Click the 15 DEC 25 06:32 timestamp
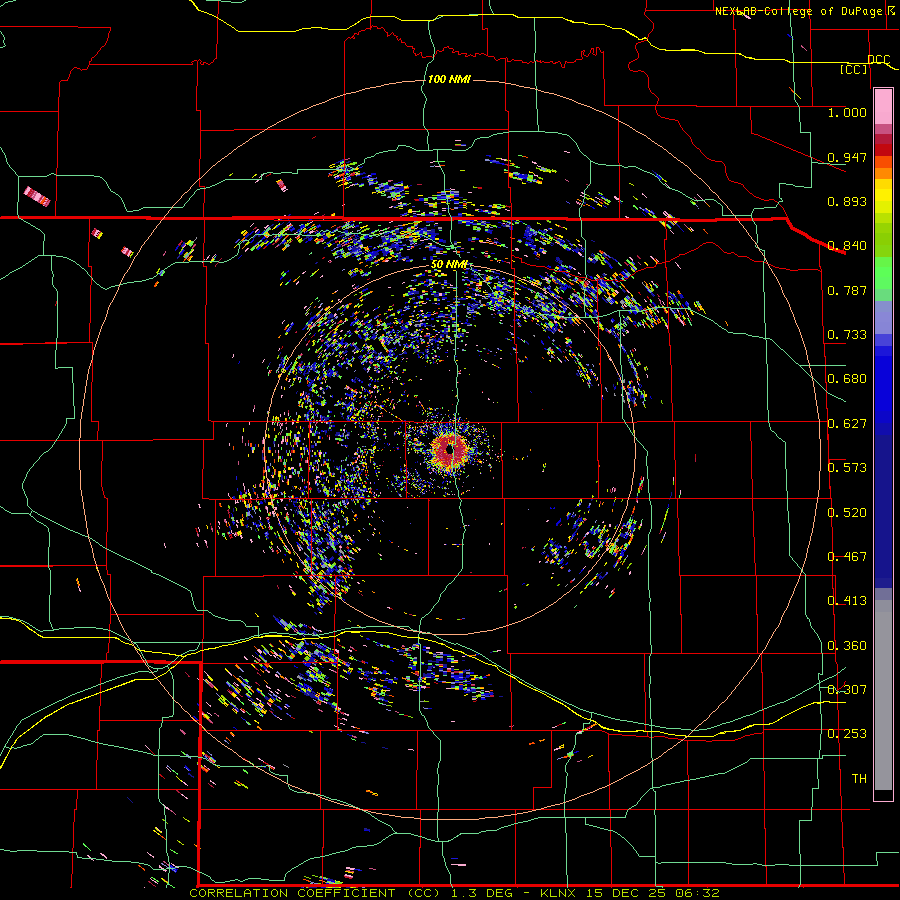This screenshot has width=900, height=900. tap(653, 893)
